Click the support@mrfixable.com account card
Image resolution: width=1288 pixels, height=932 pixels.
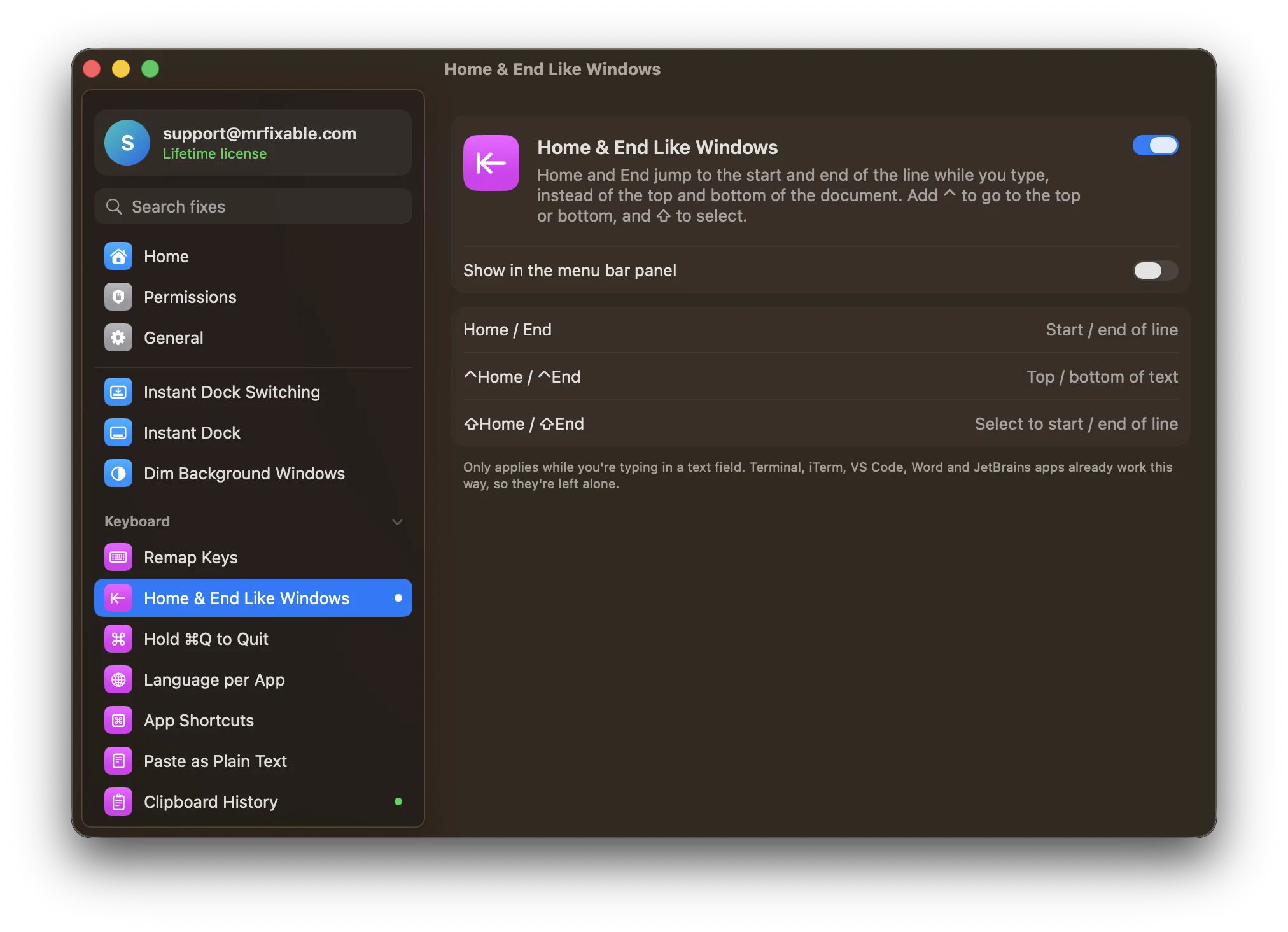click(253, 143)
